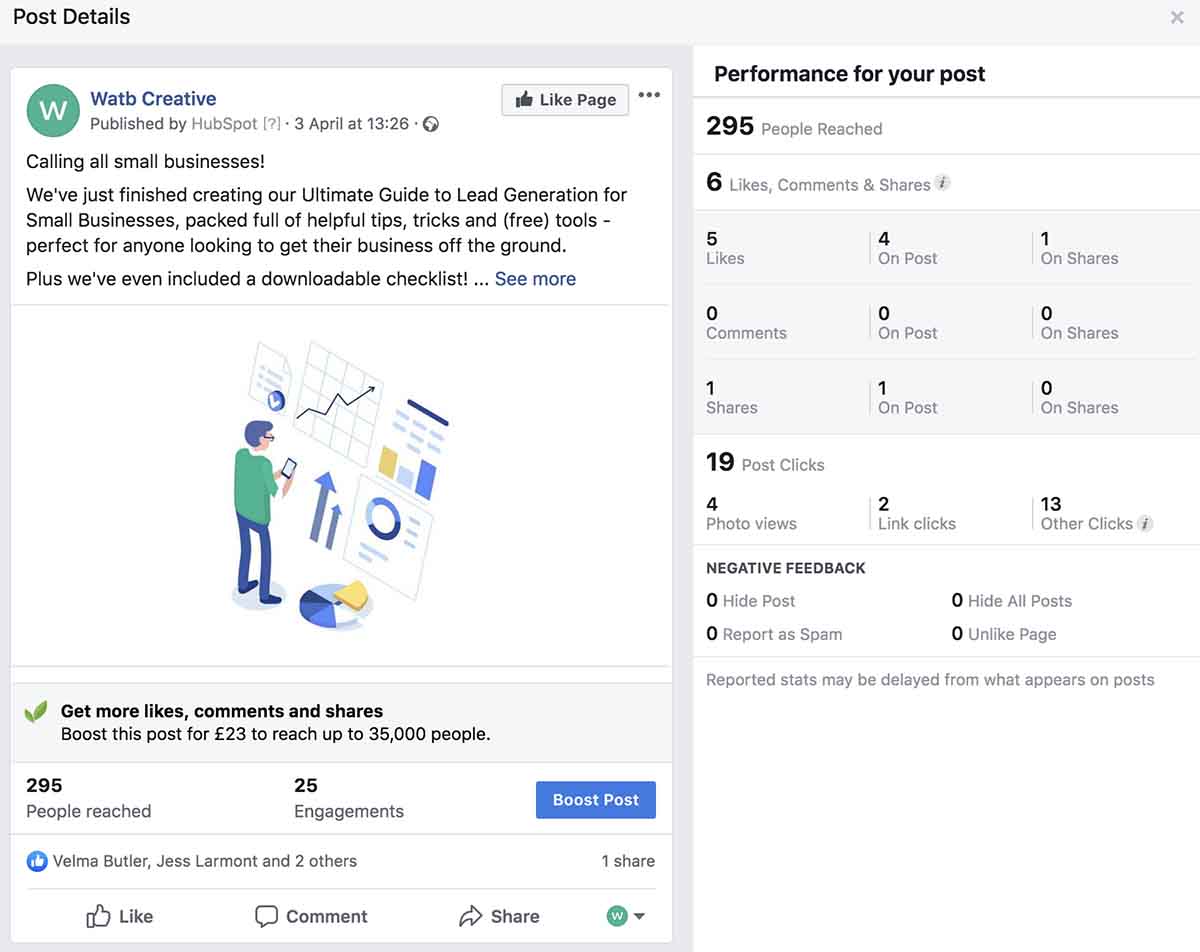Click the Share arrow icon

(470, 916)
